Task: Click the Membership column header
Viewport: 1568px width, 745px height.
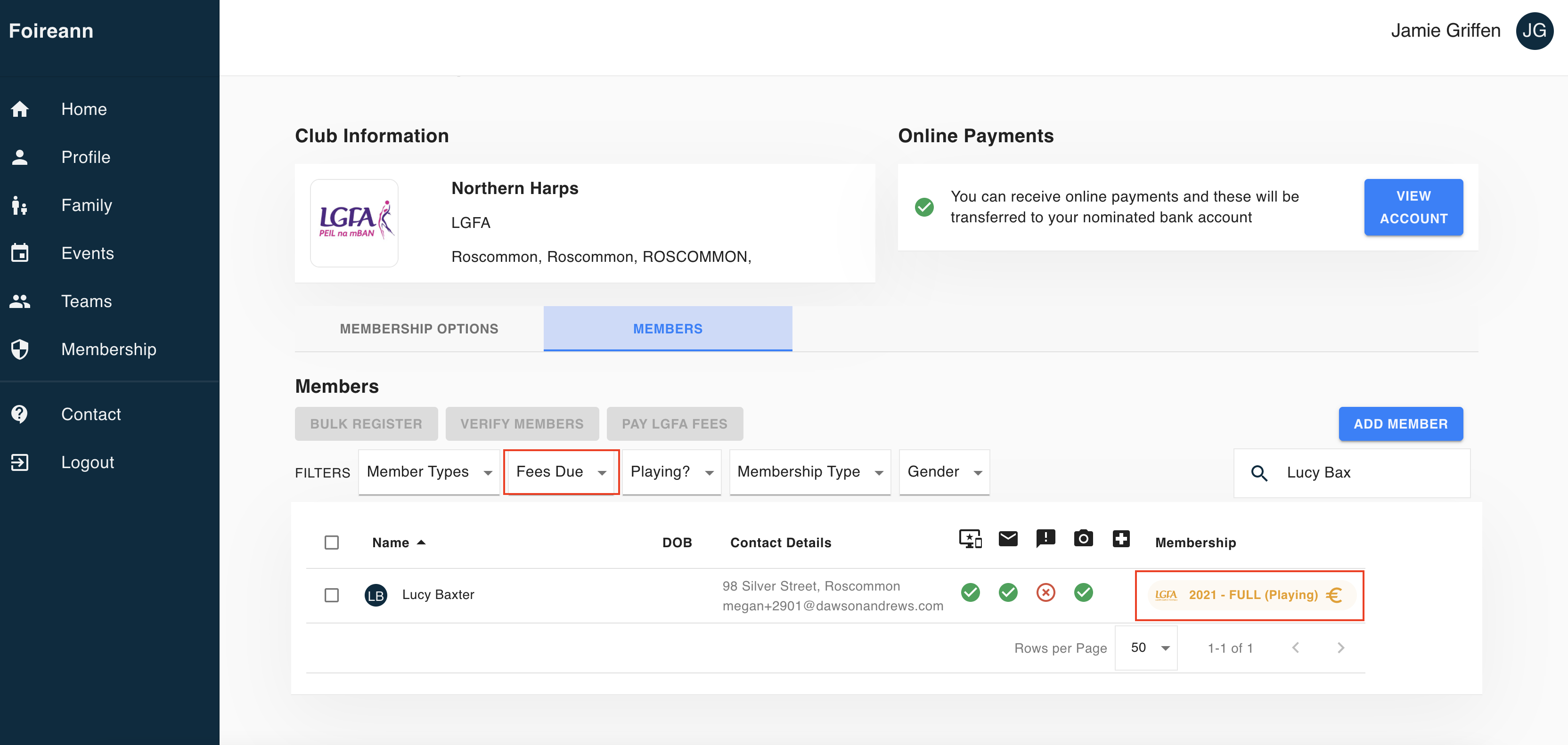Action: coord(1195,542)
